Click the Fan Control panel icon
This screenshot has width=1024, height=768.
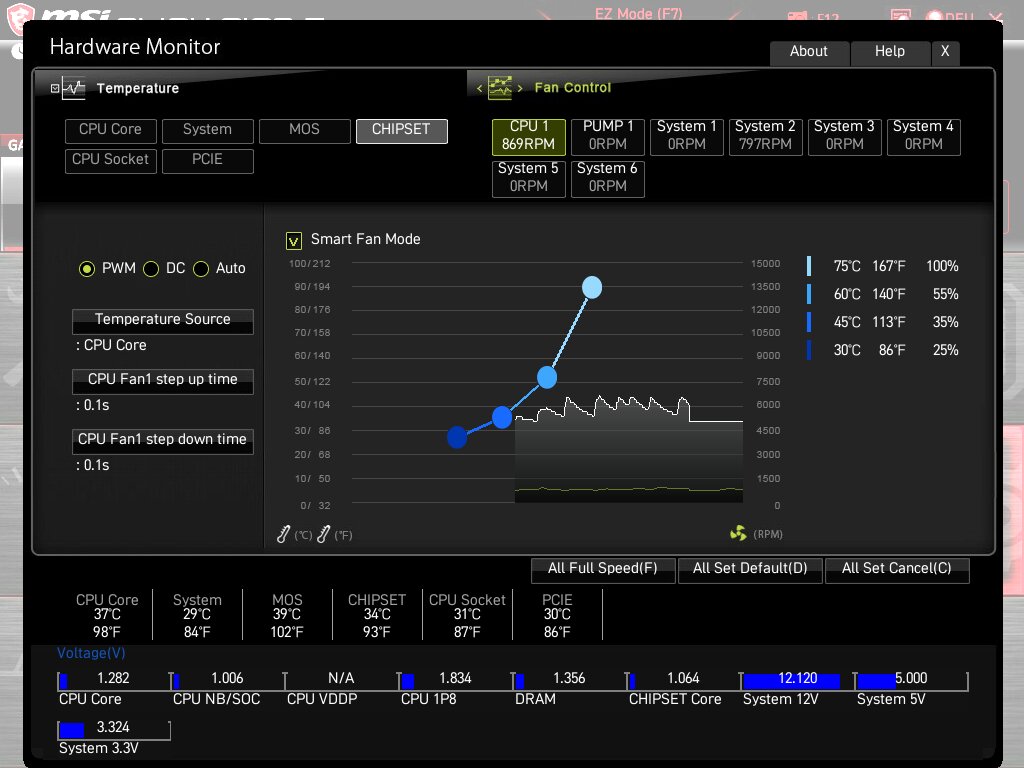(x=500, y=88)
